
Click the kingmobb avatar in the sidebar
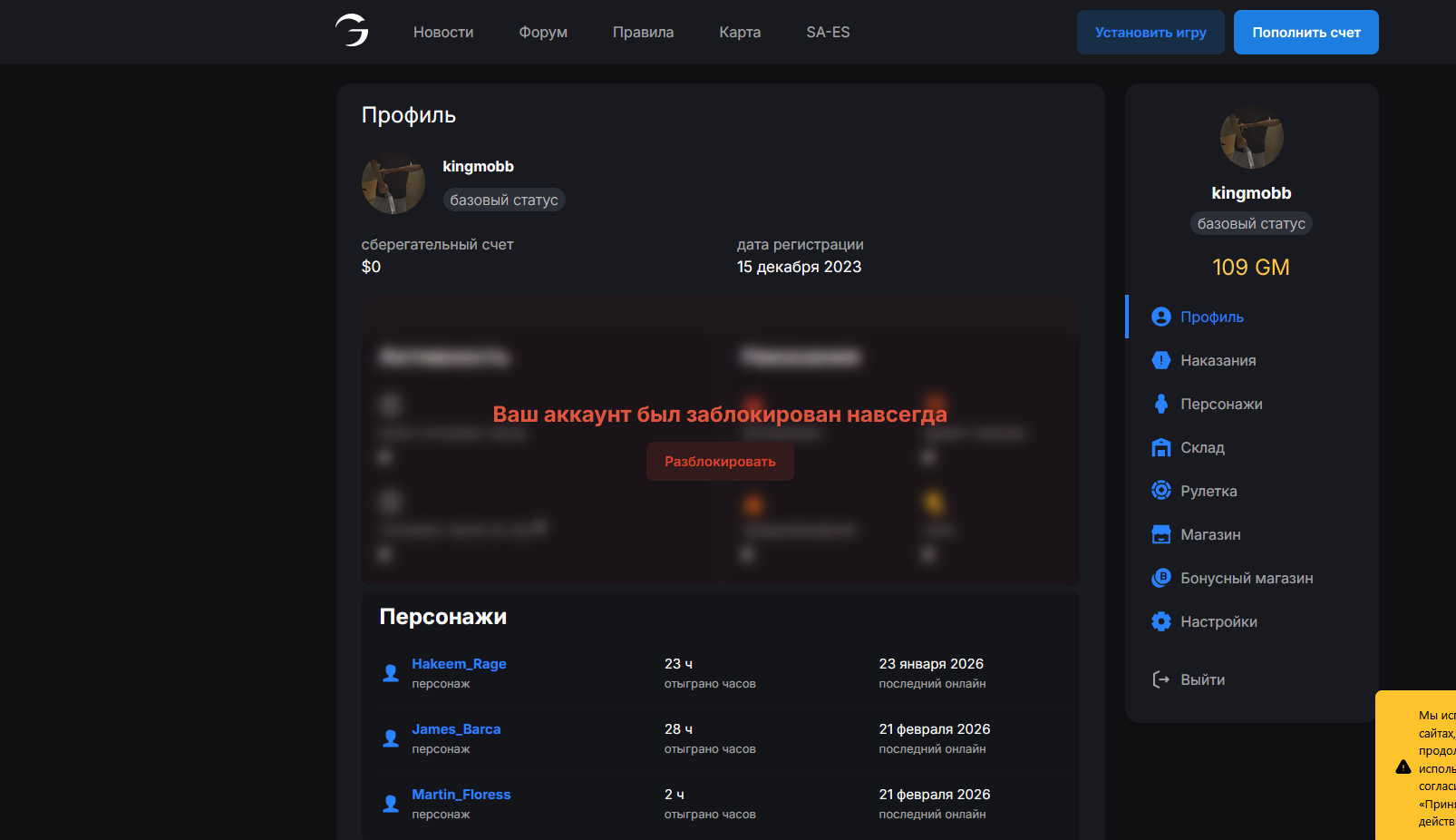tap(1251, 139)
